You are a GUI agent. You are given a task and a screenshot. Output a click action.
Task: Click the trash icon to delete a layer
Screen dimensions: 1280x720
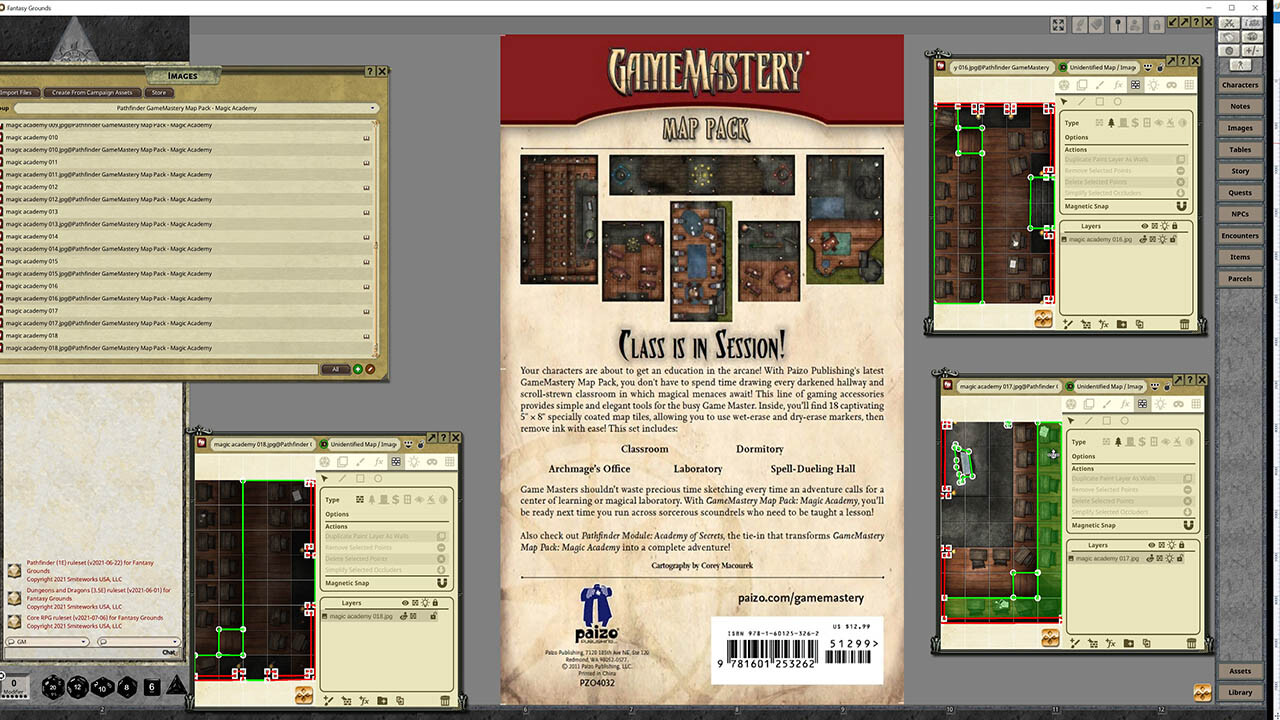444,700
